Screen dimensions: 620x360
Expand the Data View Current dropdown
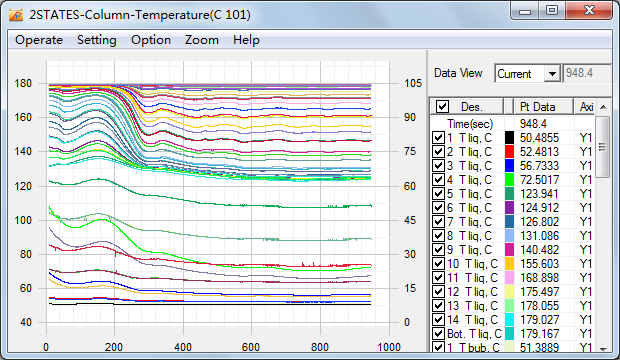552,74
